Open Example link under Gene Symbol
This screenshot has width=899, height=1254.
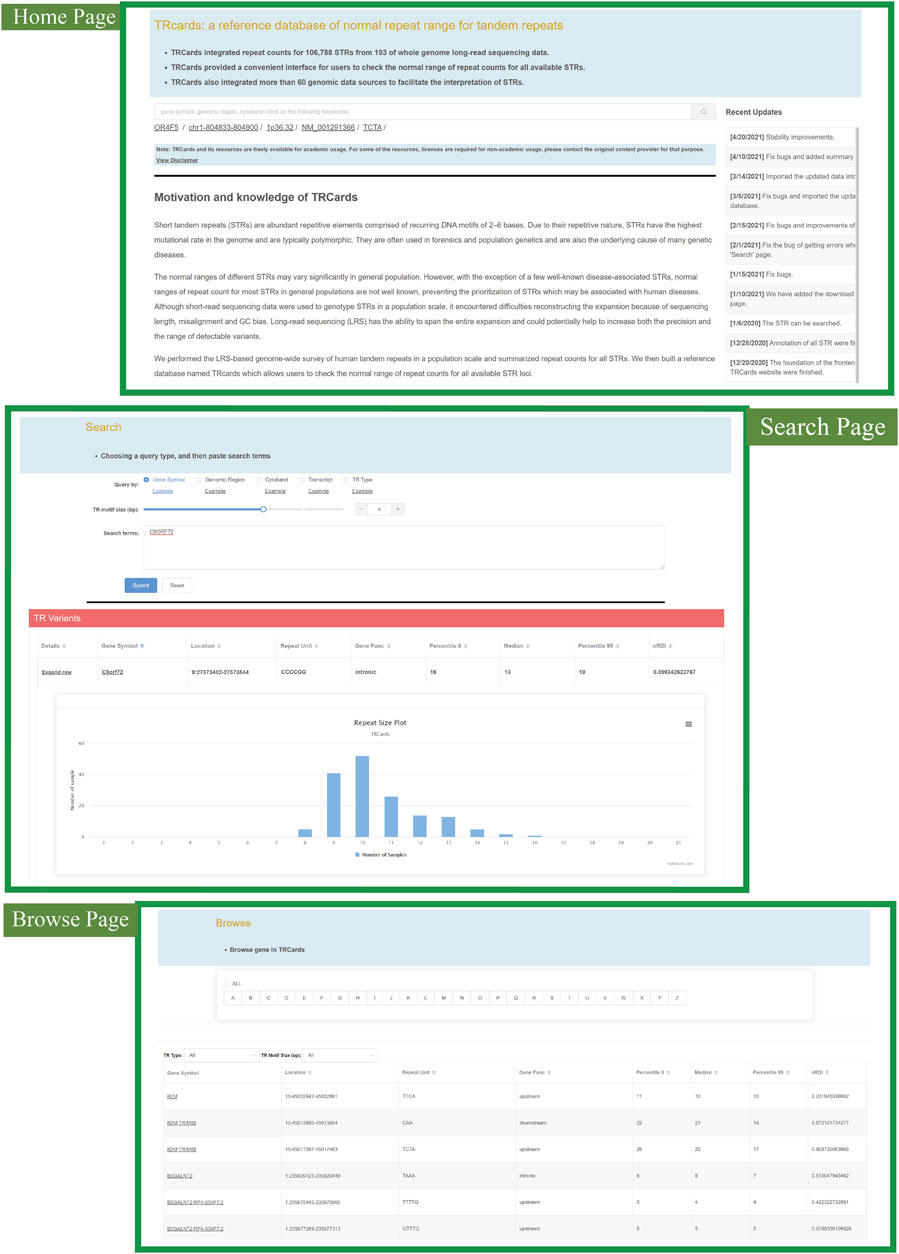162,491
